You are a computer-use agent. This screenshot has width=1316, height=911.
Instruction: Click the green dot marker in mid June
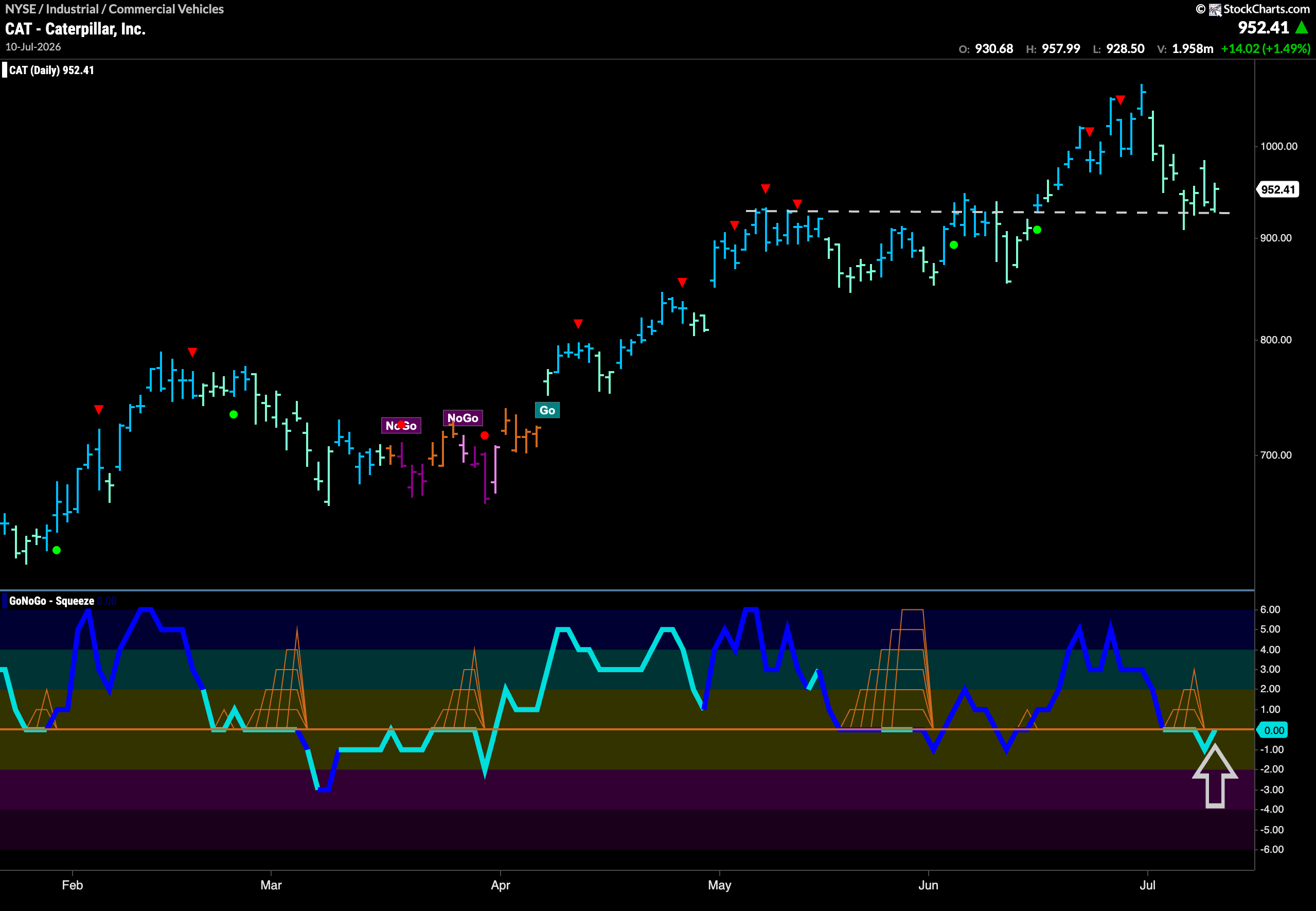pos(1037,230)
